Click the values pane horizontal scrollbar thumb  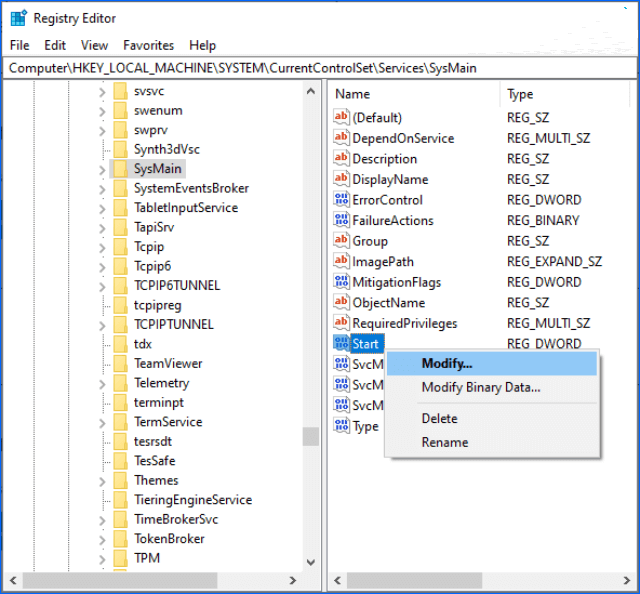pos(414,580)
